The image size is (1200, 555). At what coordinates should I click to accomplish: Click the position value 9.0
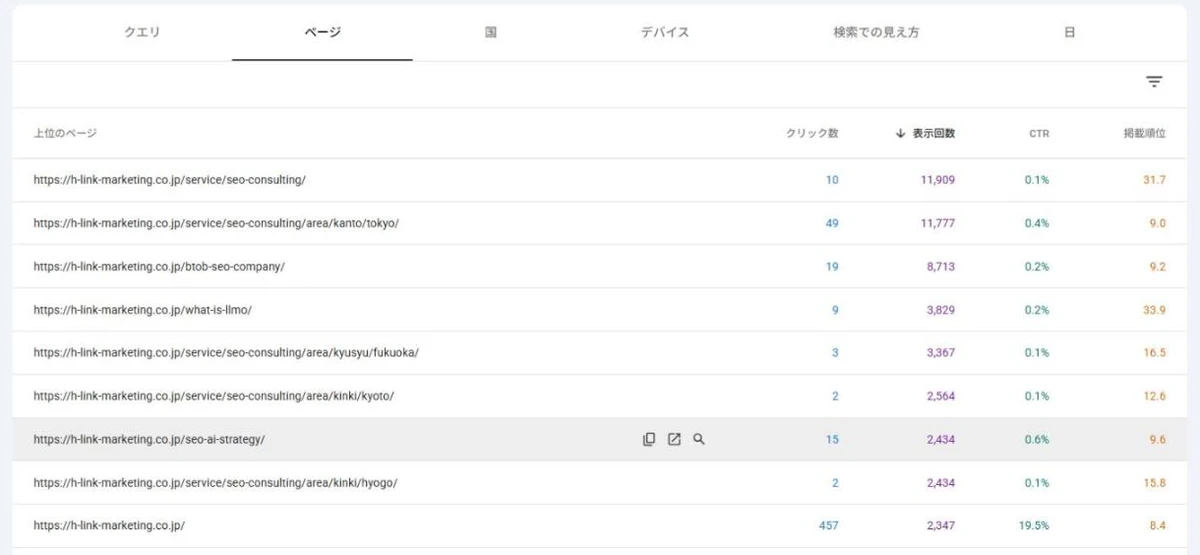tap(1158, 223)
